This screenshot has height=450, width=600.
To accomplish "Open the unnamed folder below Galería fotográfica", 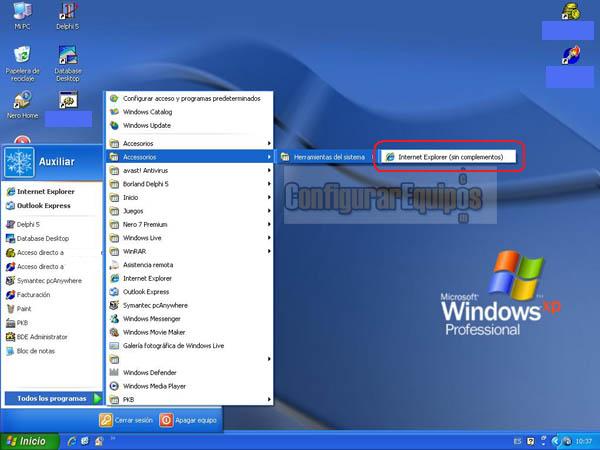I will pyautogui.click(x=189, y=359).
